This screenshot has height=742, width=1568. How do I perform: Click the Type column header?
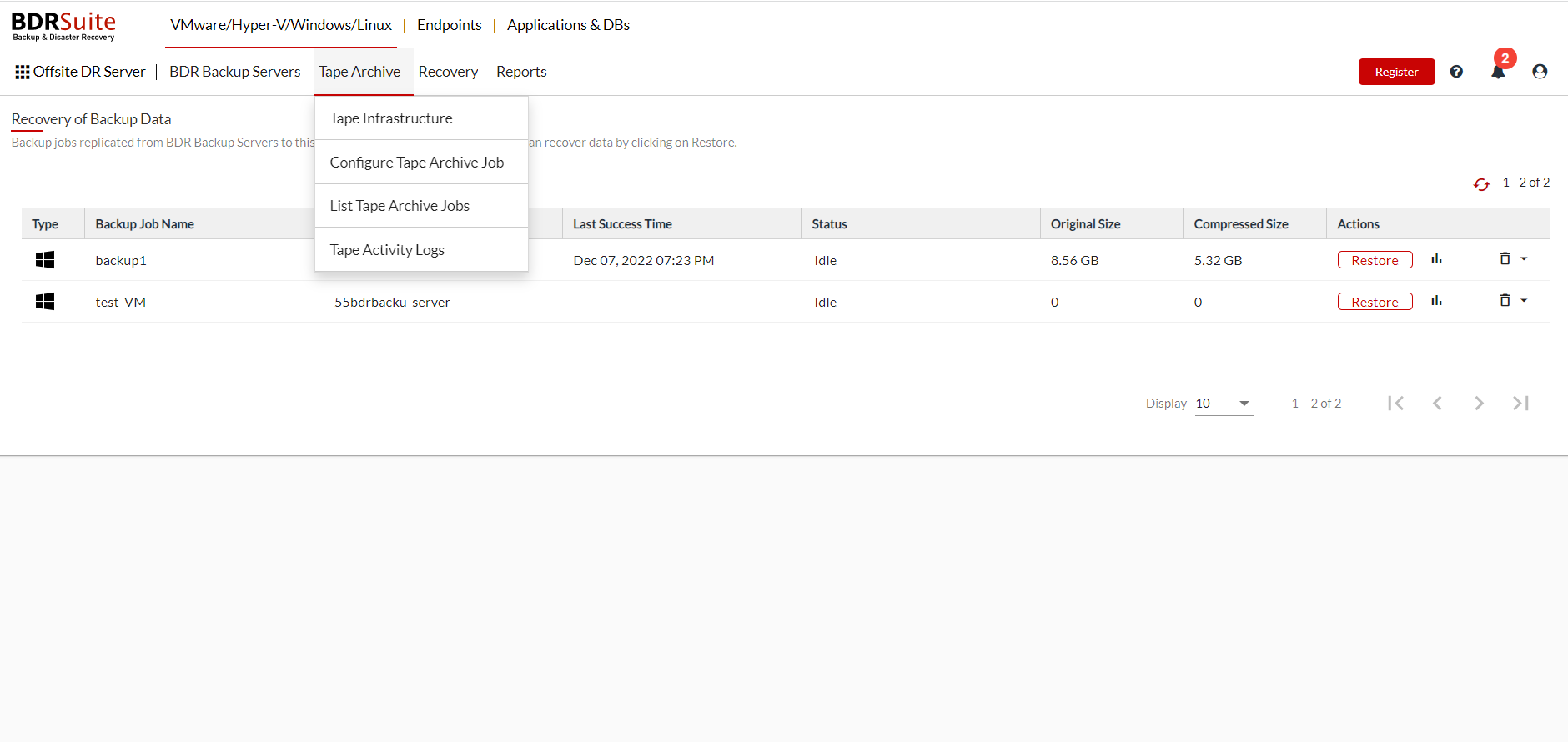[x=45, y=224]
